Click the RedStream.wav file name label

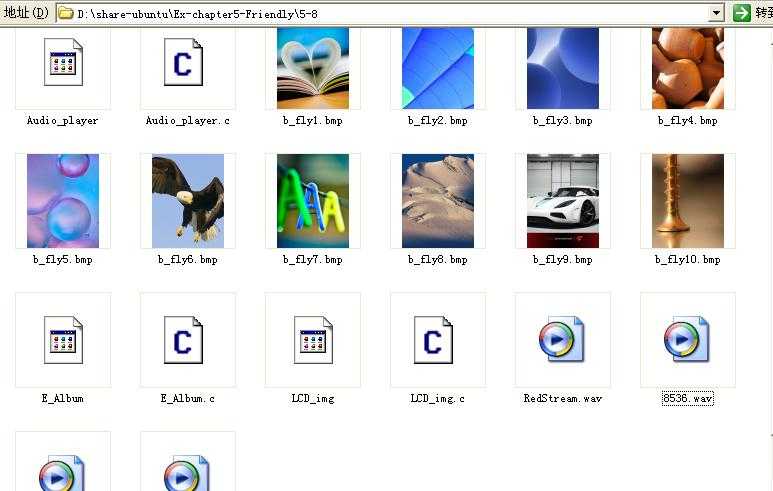pyautogui.click(x=563, y=398)
